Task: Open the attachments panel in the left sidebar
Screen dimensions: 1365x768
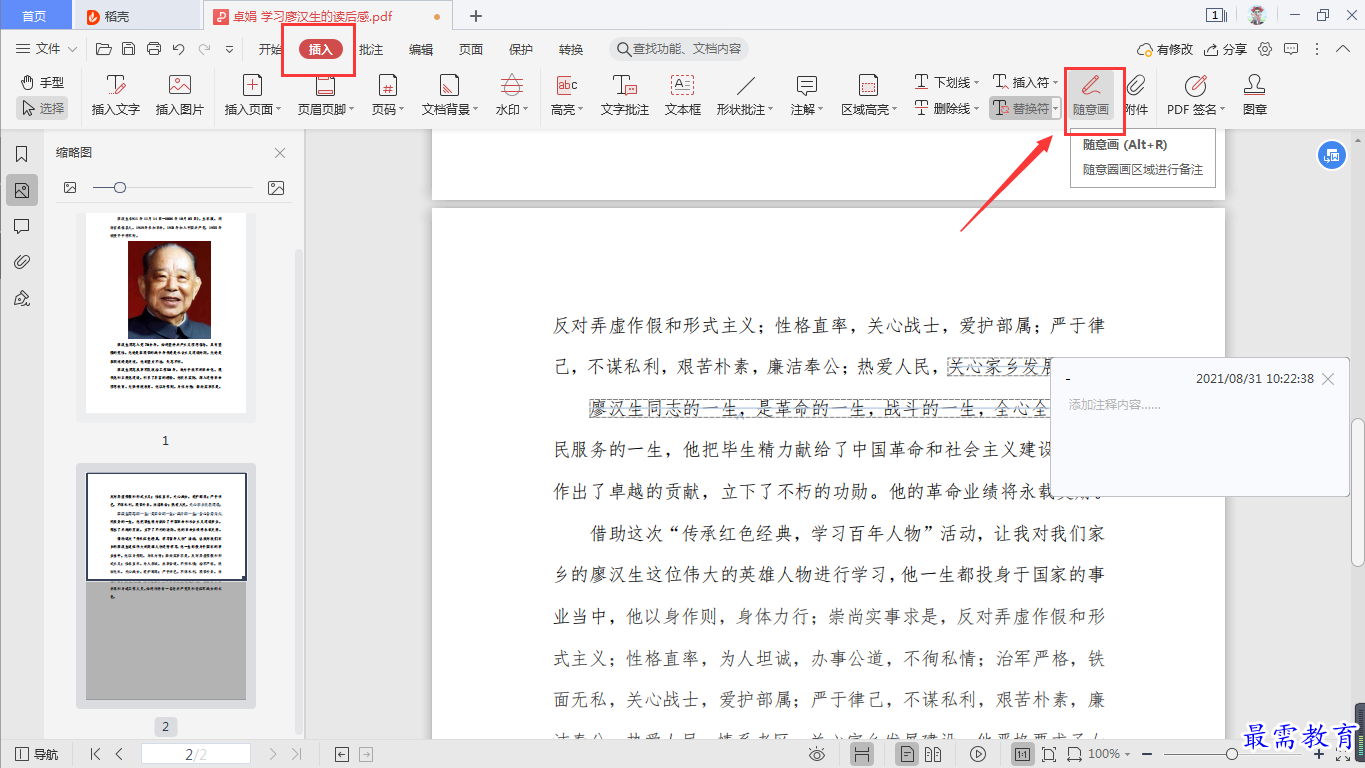Action: coord(21,262)
